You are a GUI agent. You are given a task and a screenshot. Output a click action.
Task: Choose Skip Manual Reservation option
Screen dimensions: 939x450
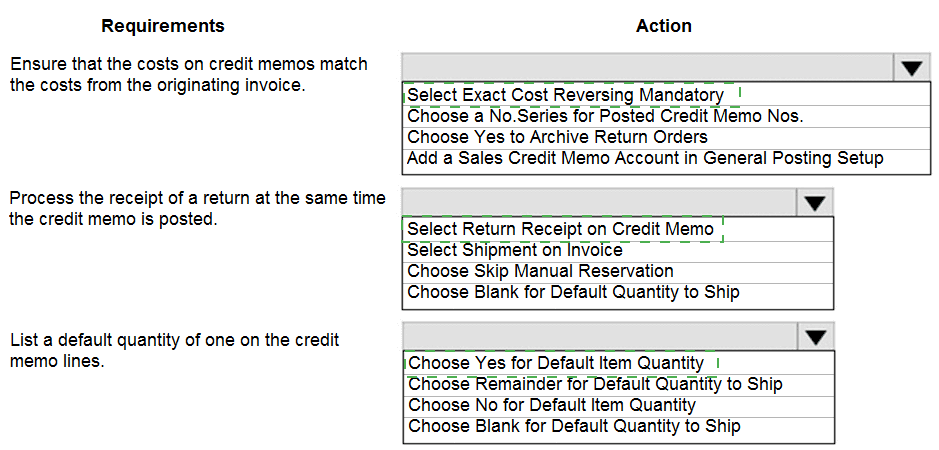540,271
